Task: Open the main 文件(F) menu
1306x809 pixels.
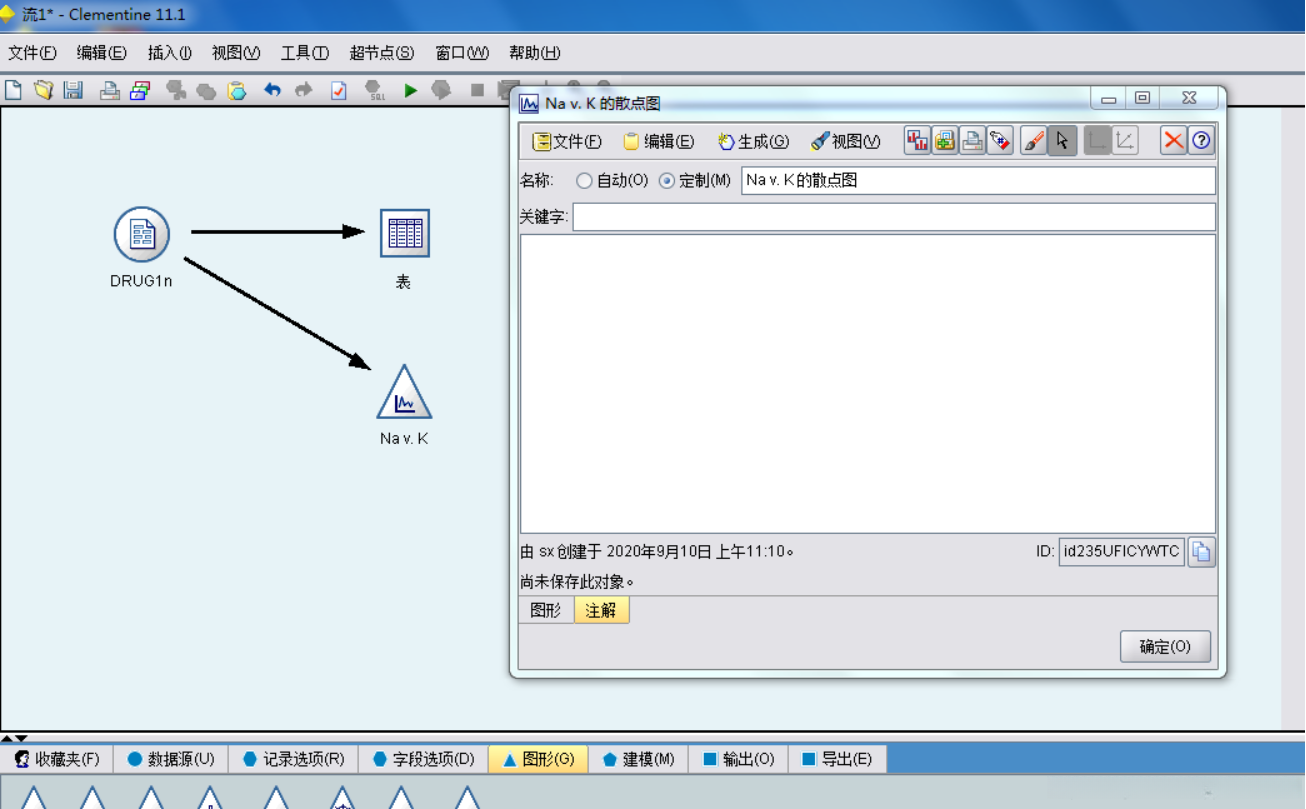Action: coord(32,53)
